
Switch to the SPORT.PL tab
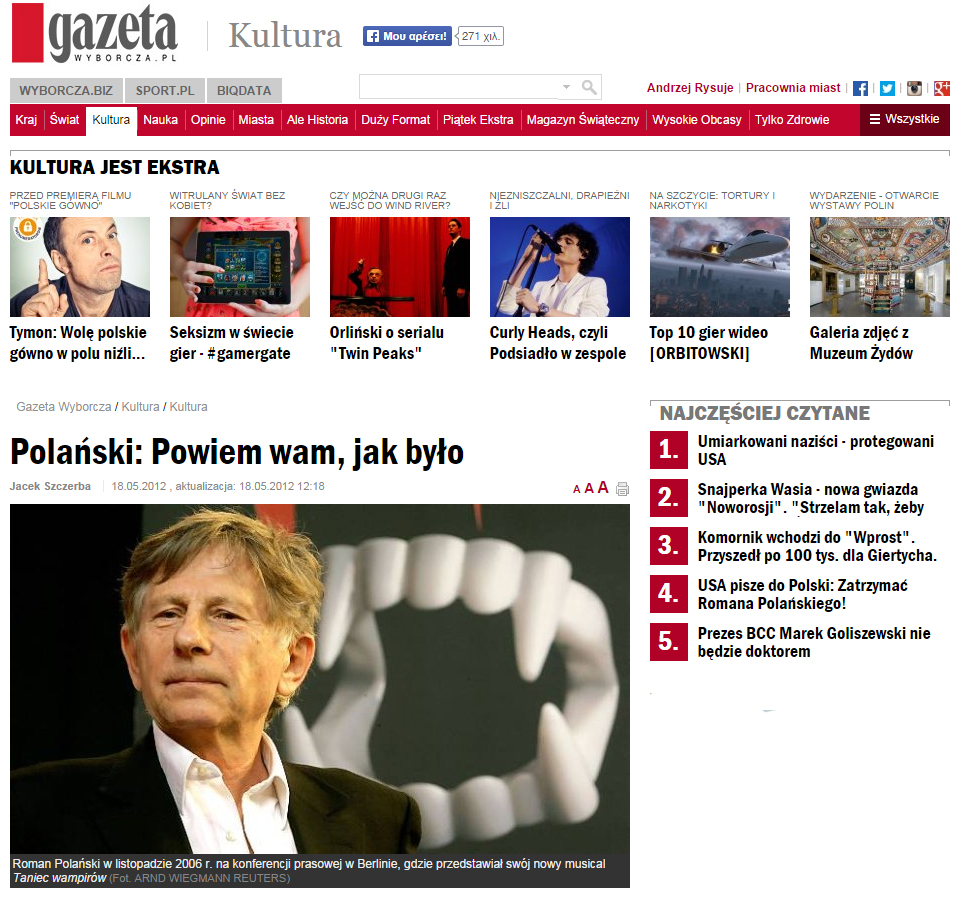165,91
